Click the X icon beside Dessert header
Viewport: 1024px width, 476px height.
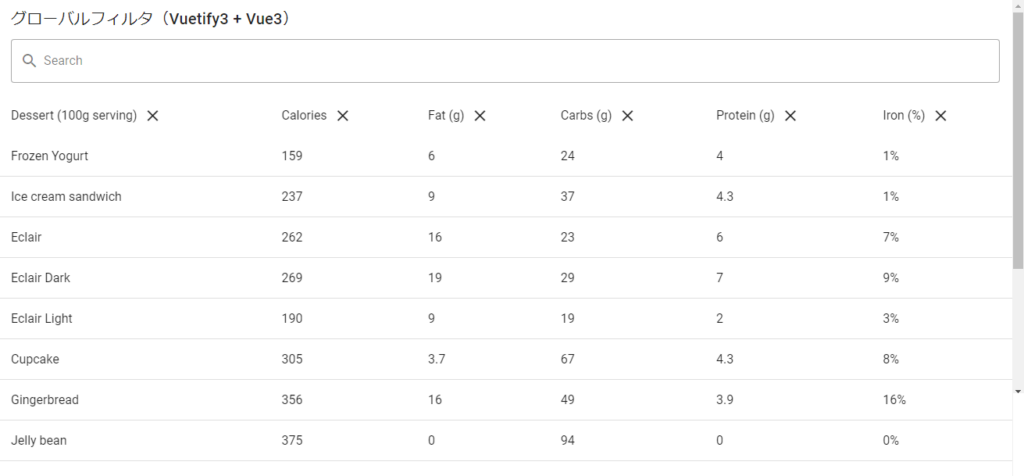point(152,116)
